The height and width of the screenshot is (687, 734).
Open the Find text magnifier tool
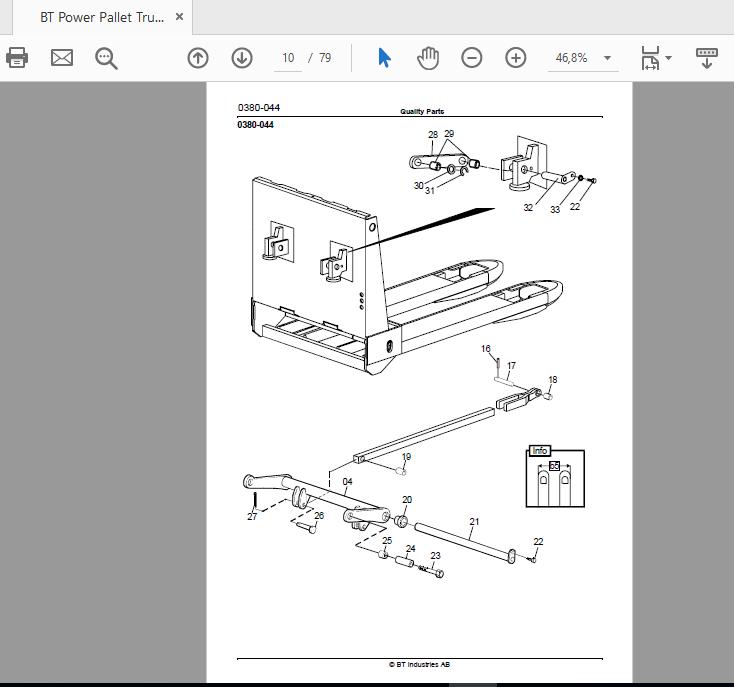click(106, 58)
